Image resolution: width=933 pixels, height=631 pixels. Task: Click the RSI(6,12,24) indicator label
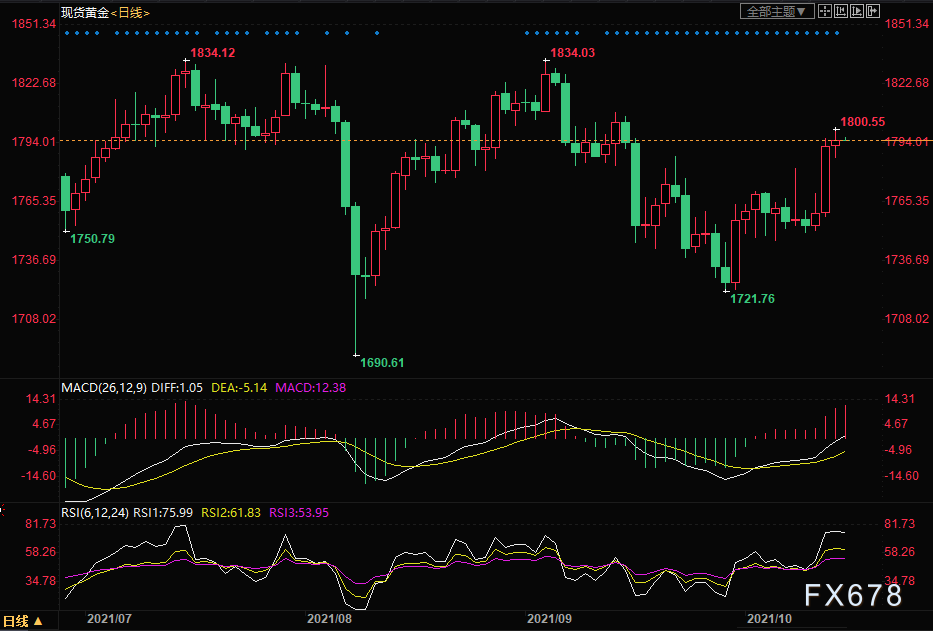pos(95,513)
